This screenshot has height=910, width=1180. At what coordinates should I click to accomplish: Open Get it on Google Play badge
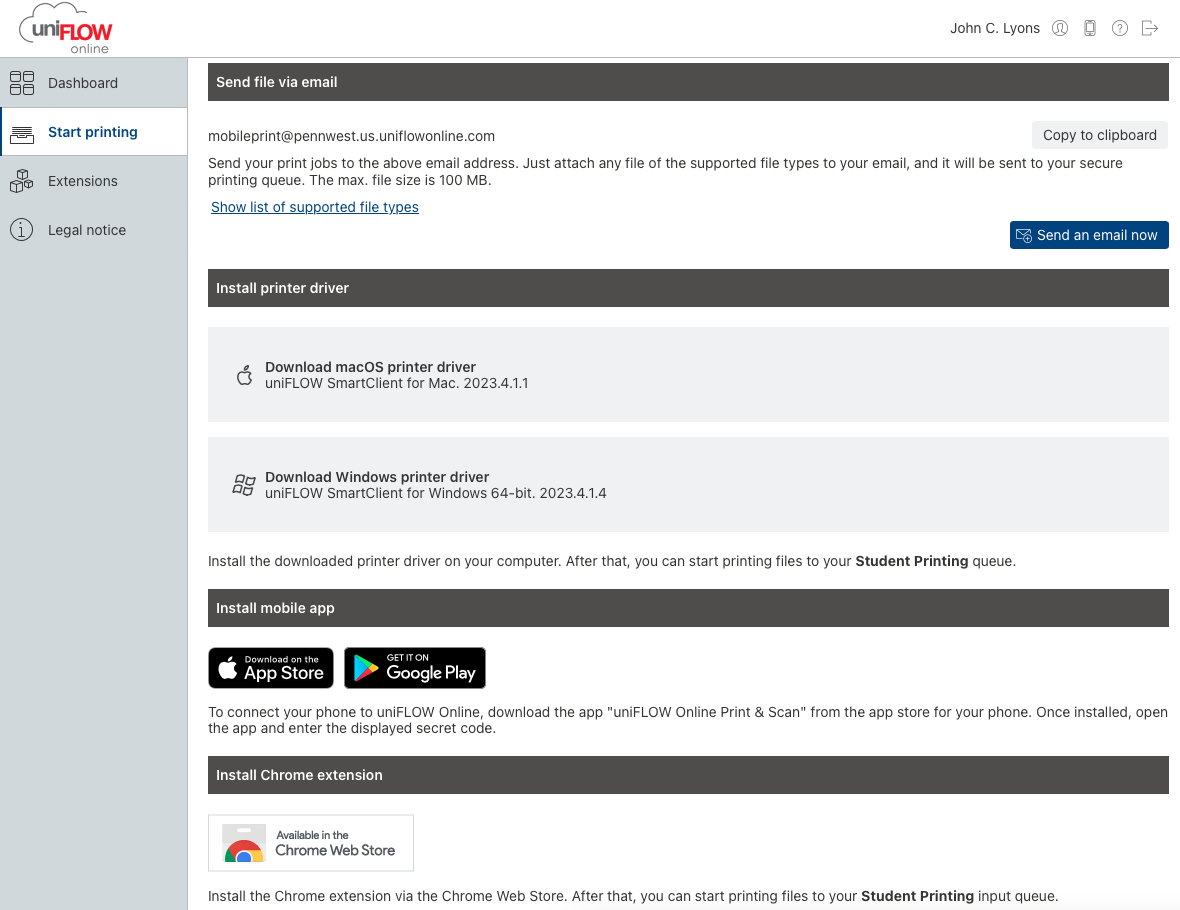click(415, 668)
